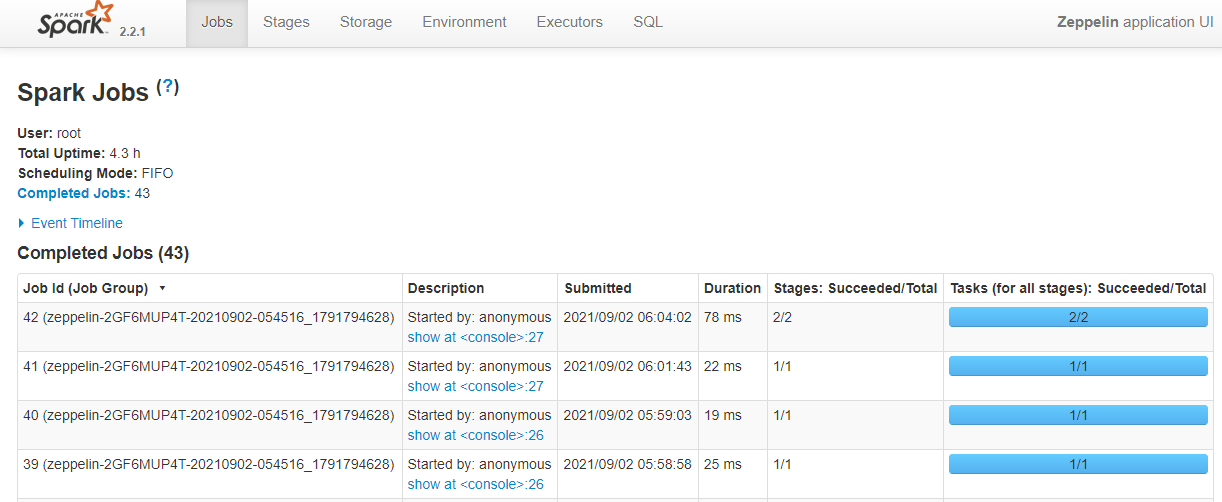The height and width of the screenshot is (502, 1222).
Task: Click the Spark version 2.2.1 label
Action: tap(133, 31)
